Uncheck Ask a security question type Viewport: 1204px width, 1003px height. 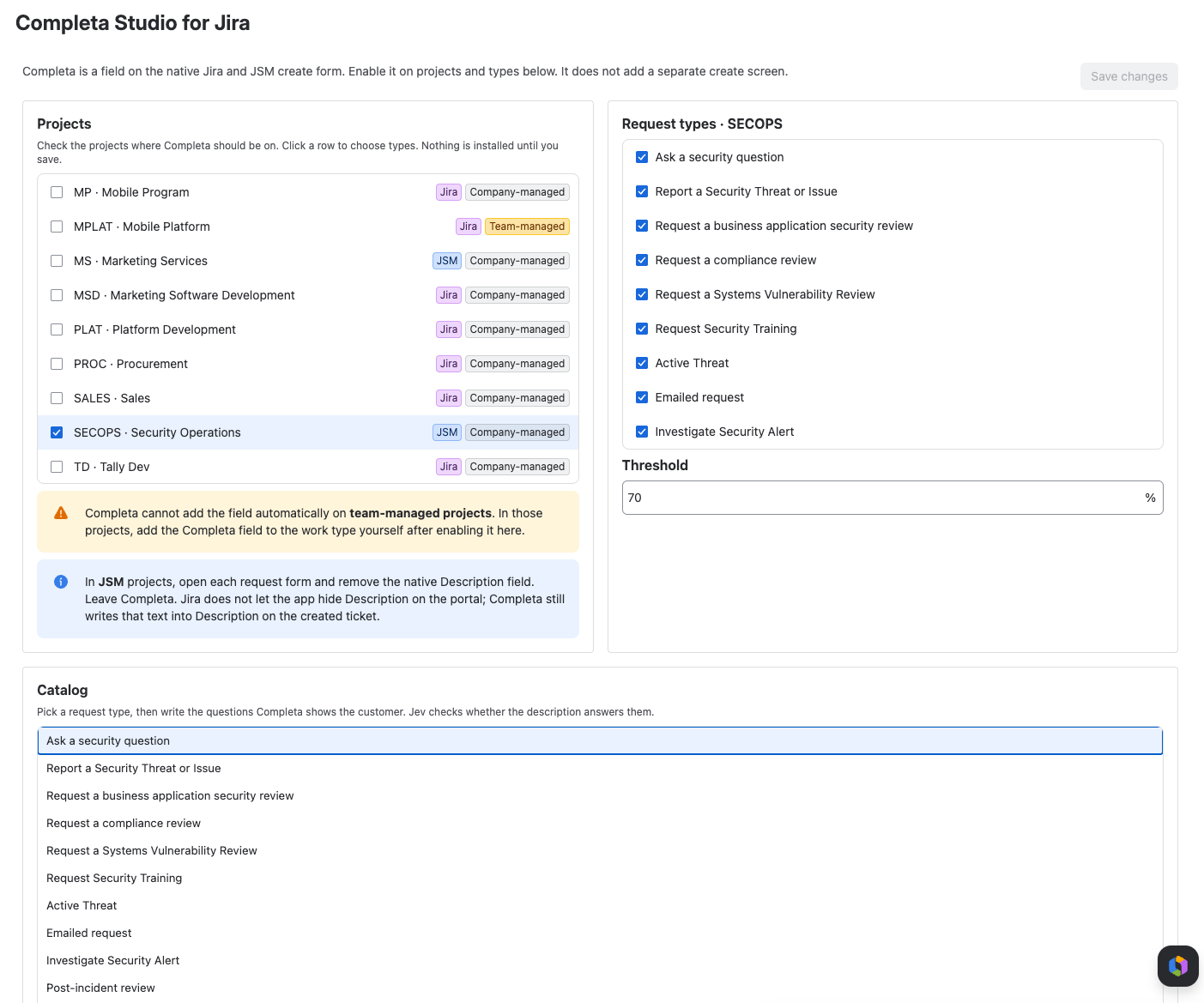(x=642, y=157)
